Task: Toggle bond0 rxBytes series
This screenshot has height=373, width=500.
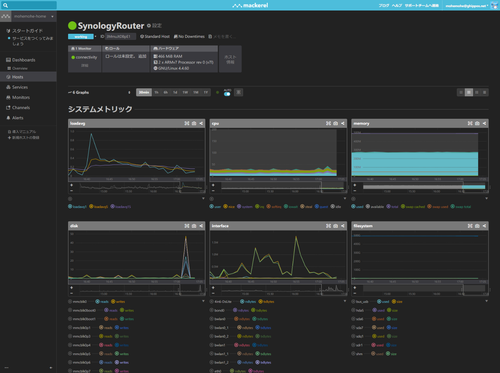Action: [x=235, y=310]
